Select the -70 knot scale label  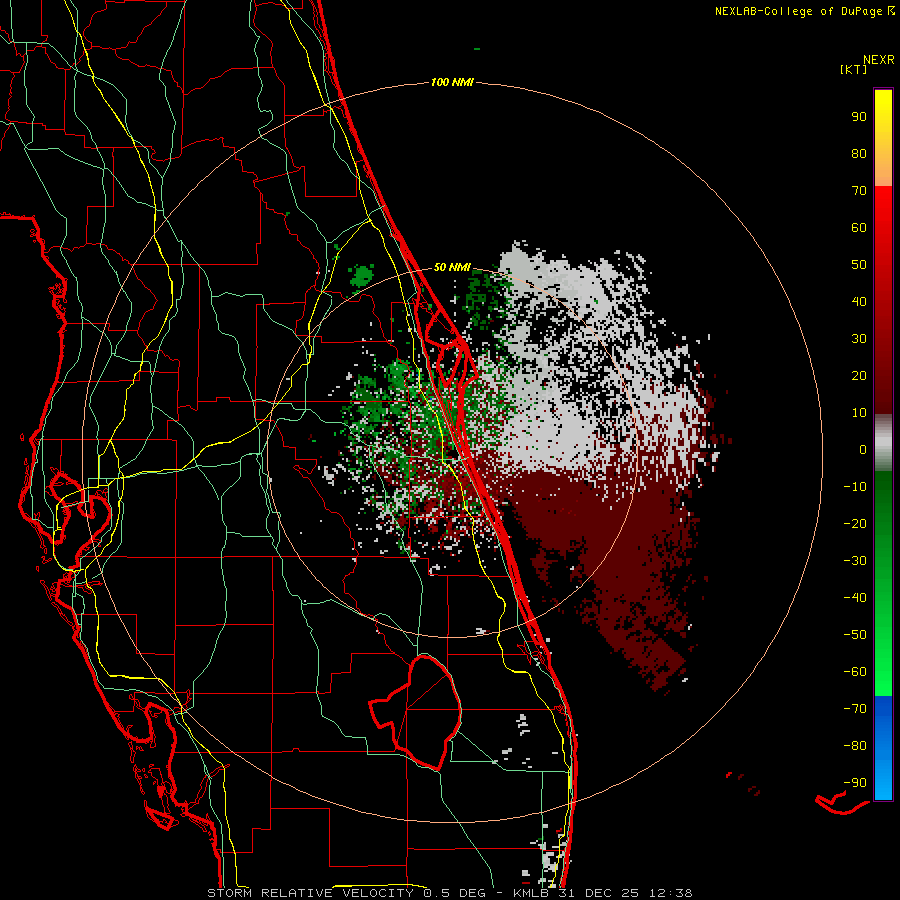(x=855, y=708)
